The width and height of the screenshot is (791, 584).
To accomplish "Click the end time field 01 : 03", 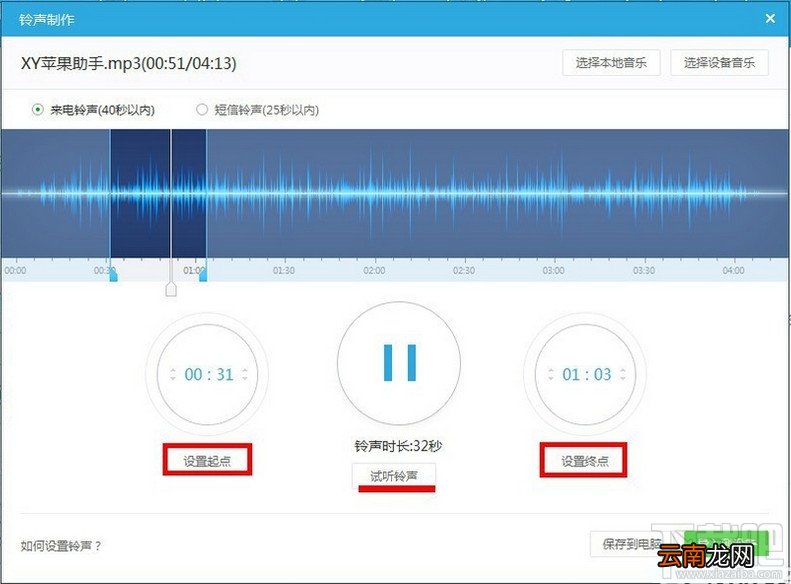I will tap(586, 374).
